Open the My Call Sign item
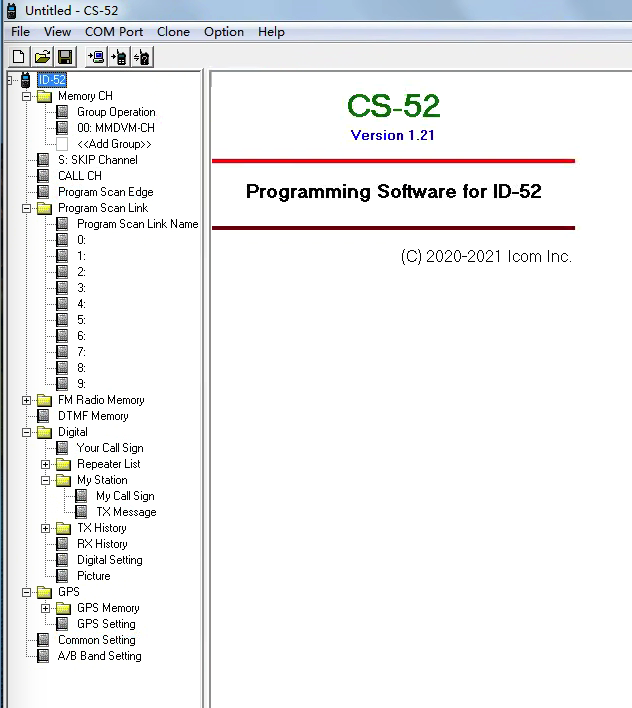Screen dimensions: 632x708 tap(125, 496)
